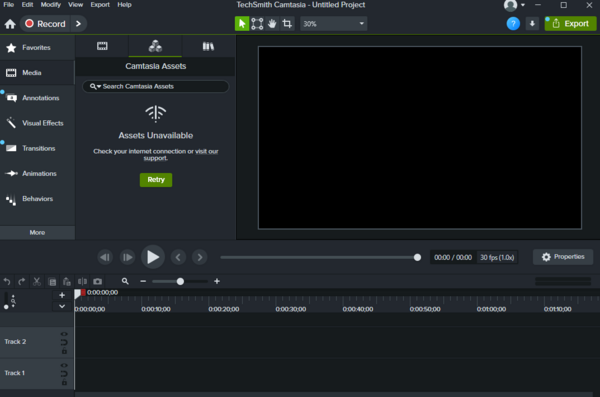Hide Track 2 with the eye icon

coord(64,334)
